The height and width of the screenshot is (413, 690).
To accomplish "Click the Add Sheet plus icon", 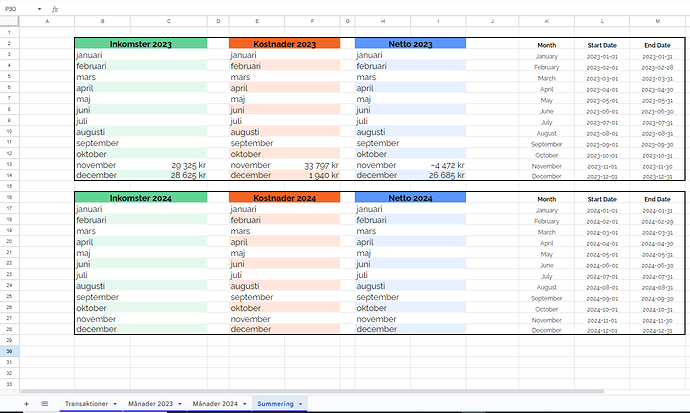I will (27, 403).
